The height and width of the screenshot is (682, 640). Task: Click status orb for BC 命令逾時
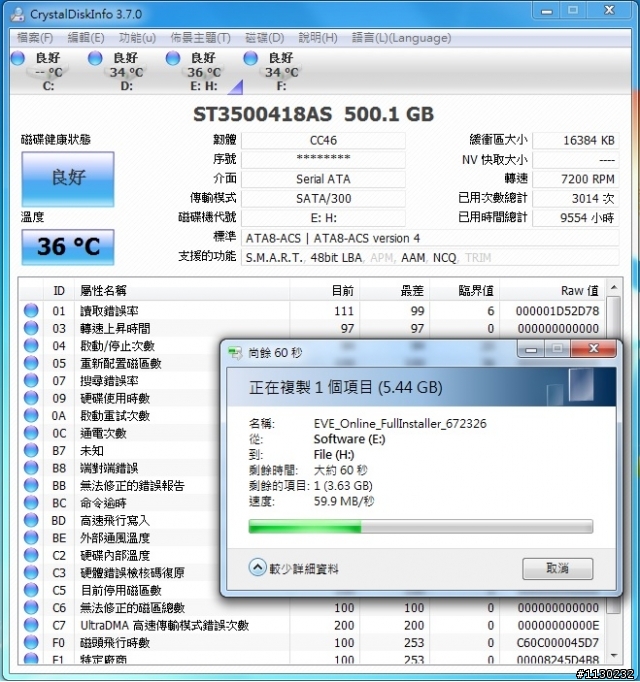31,503
